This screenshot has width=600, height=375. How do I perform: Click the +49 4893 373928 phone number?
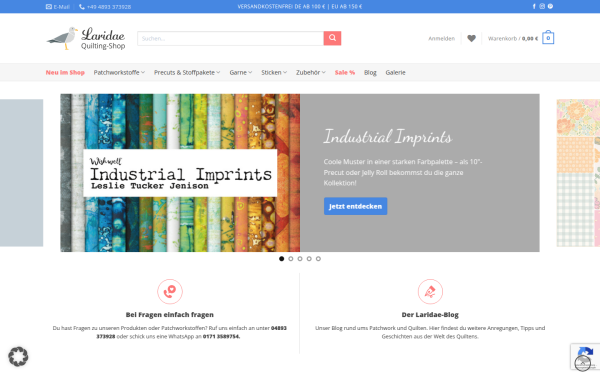(109, 7)
